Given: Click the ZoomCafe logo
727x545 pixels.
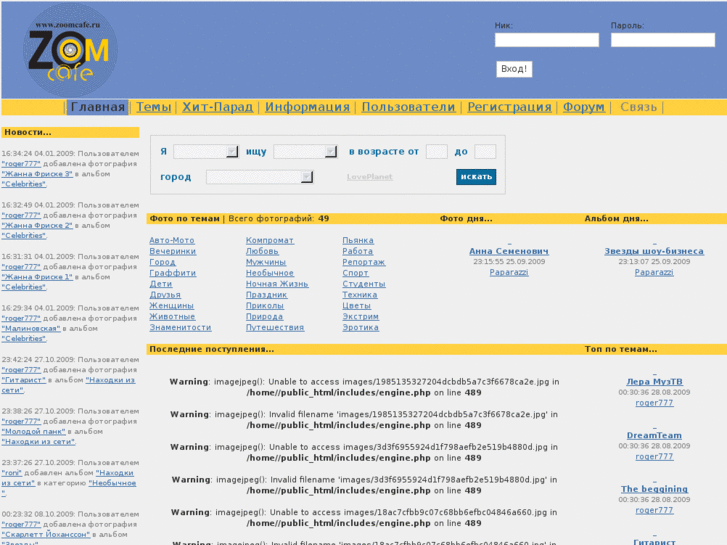Looking at the screenshot, I should pos(70,50).
